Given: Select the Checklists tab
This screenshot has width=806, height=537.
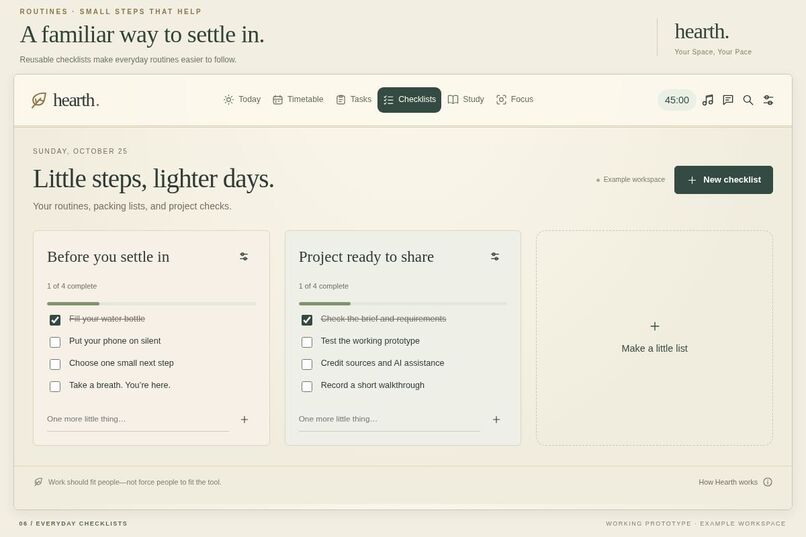Looking at the screenshot, I should point(409,100).
